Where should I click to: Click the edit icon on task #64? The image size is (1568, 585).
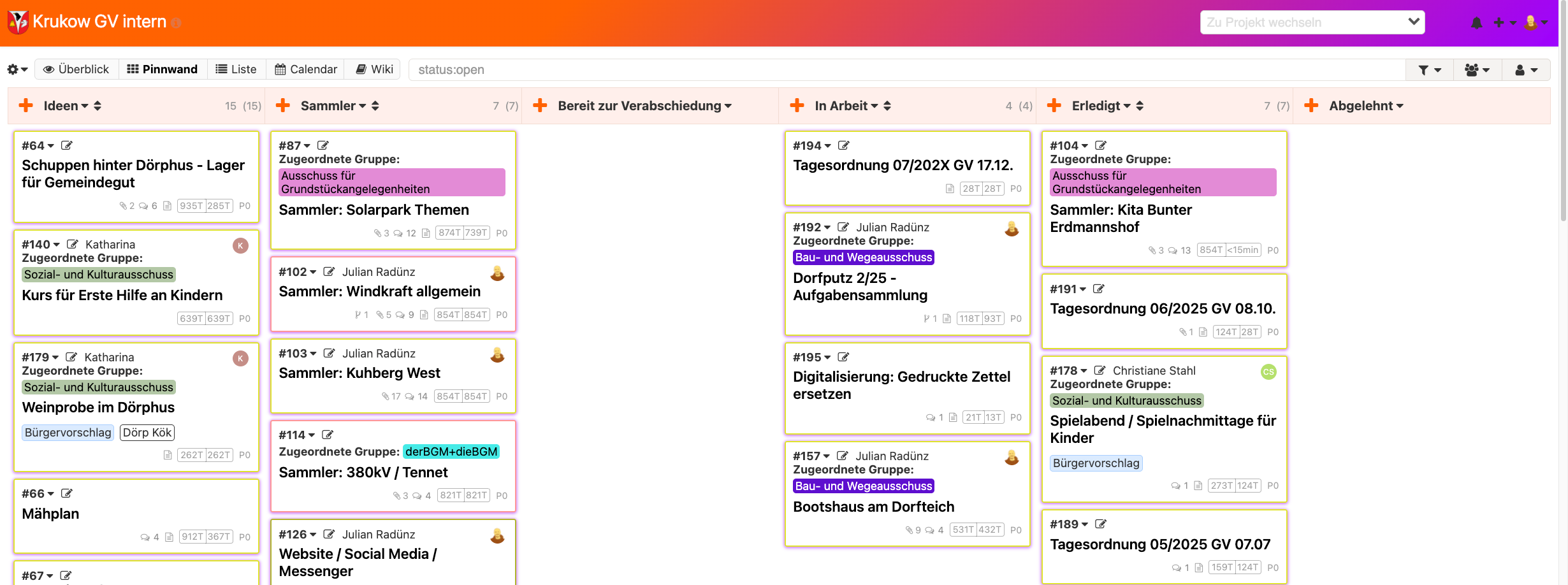67,146
